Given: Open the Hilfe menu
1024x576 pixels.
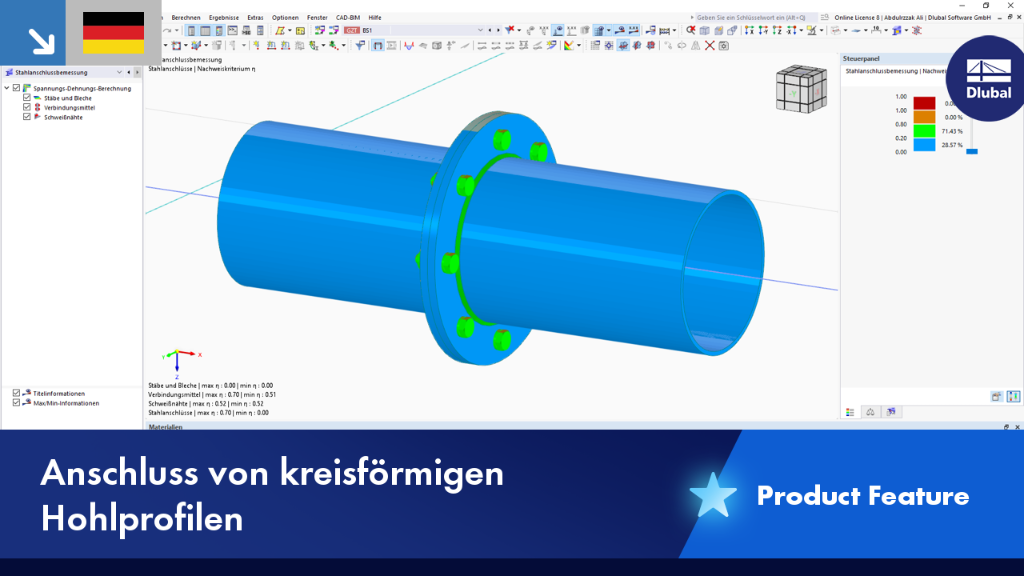Looking at the screenshot, I should tap(375, 18).
